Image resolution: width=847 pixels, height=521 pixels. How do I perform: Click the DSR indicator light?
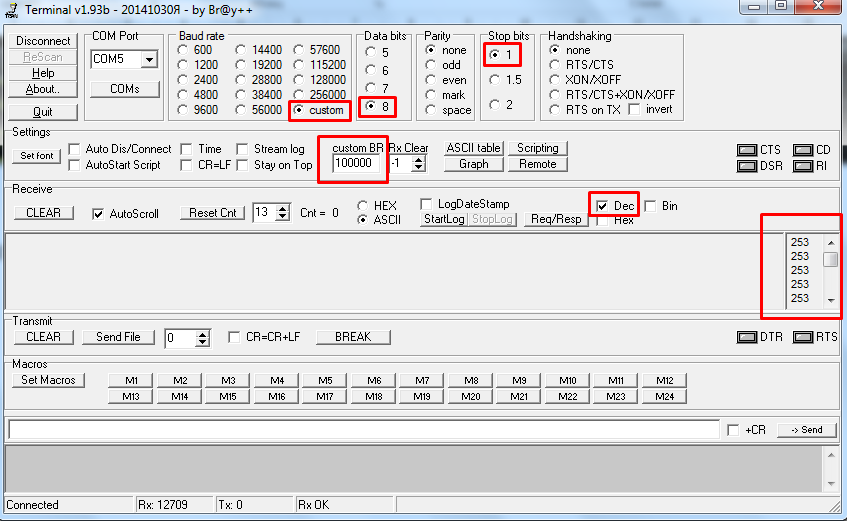[747, 166]
